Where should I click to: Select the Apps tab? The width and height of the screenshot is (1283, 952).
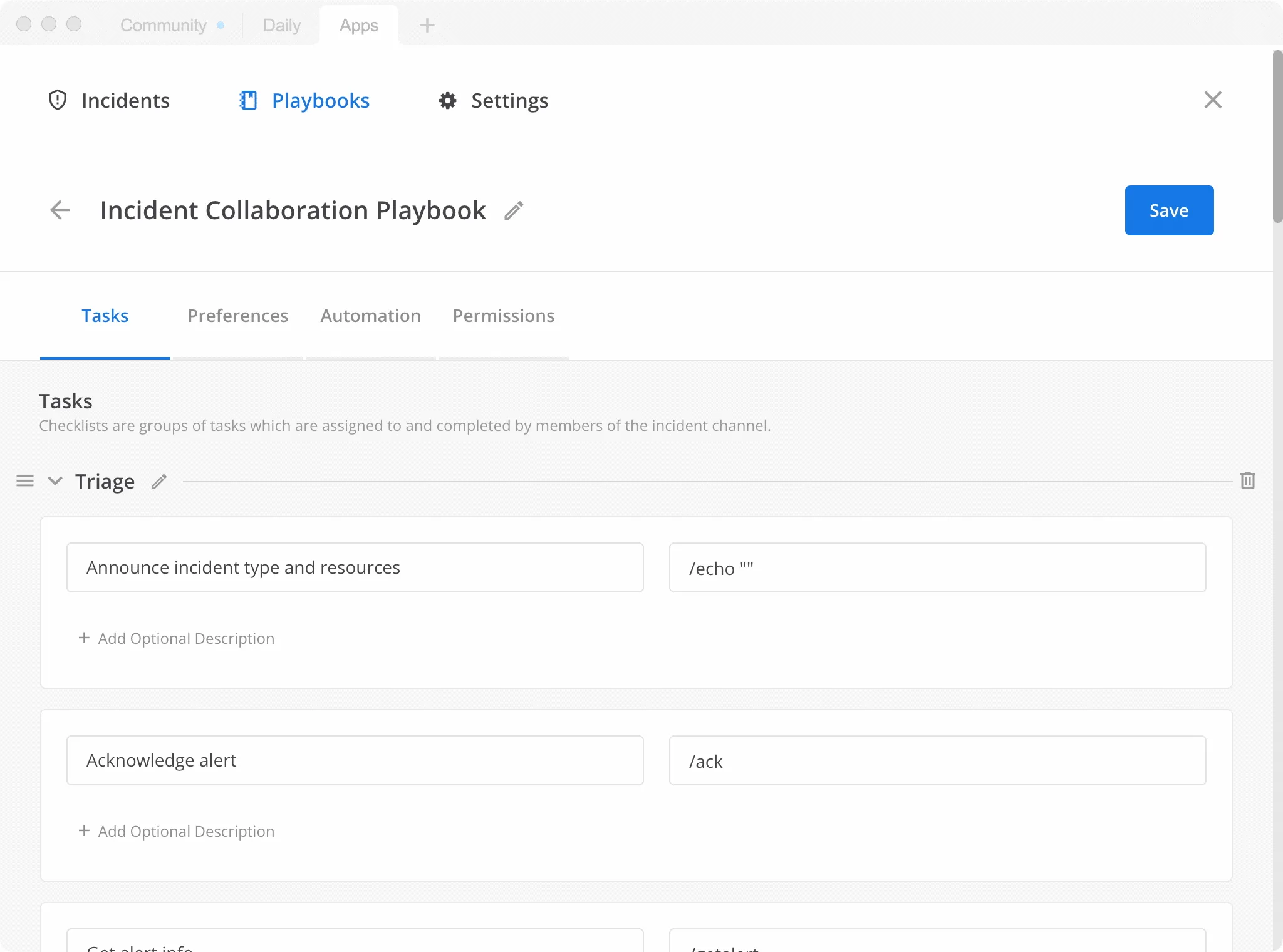pyautogui.click(x=359, y=25)
